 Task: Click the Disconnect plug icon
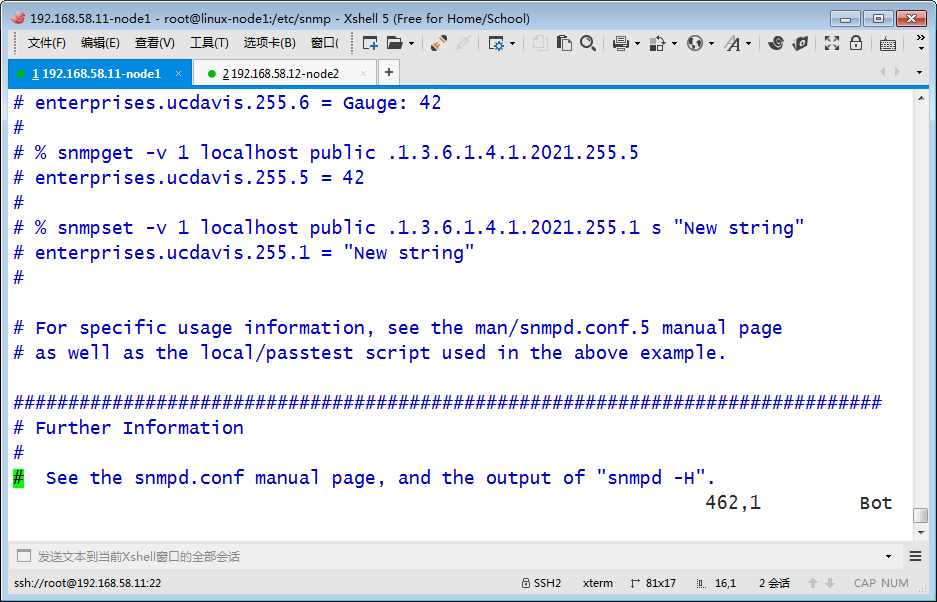pos(439,43)
